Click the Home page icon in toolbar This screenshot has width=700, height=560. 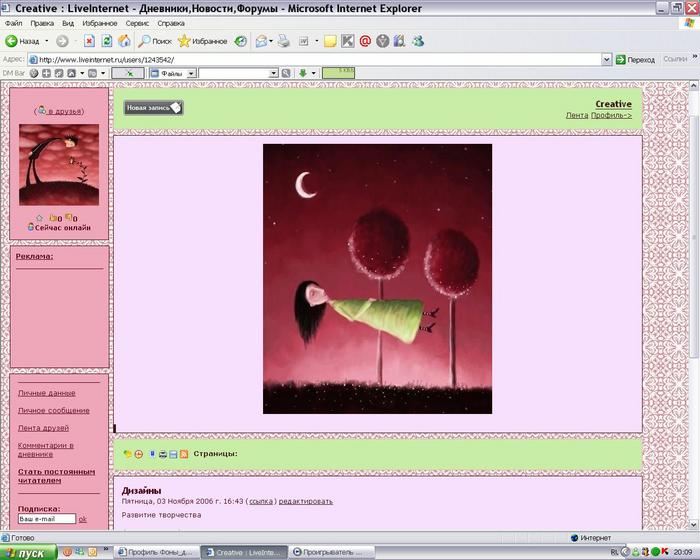(x=124, y=41)
